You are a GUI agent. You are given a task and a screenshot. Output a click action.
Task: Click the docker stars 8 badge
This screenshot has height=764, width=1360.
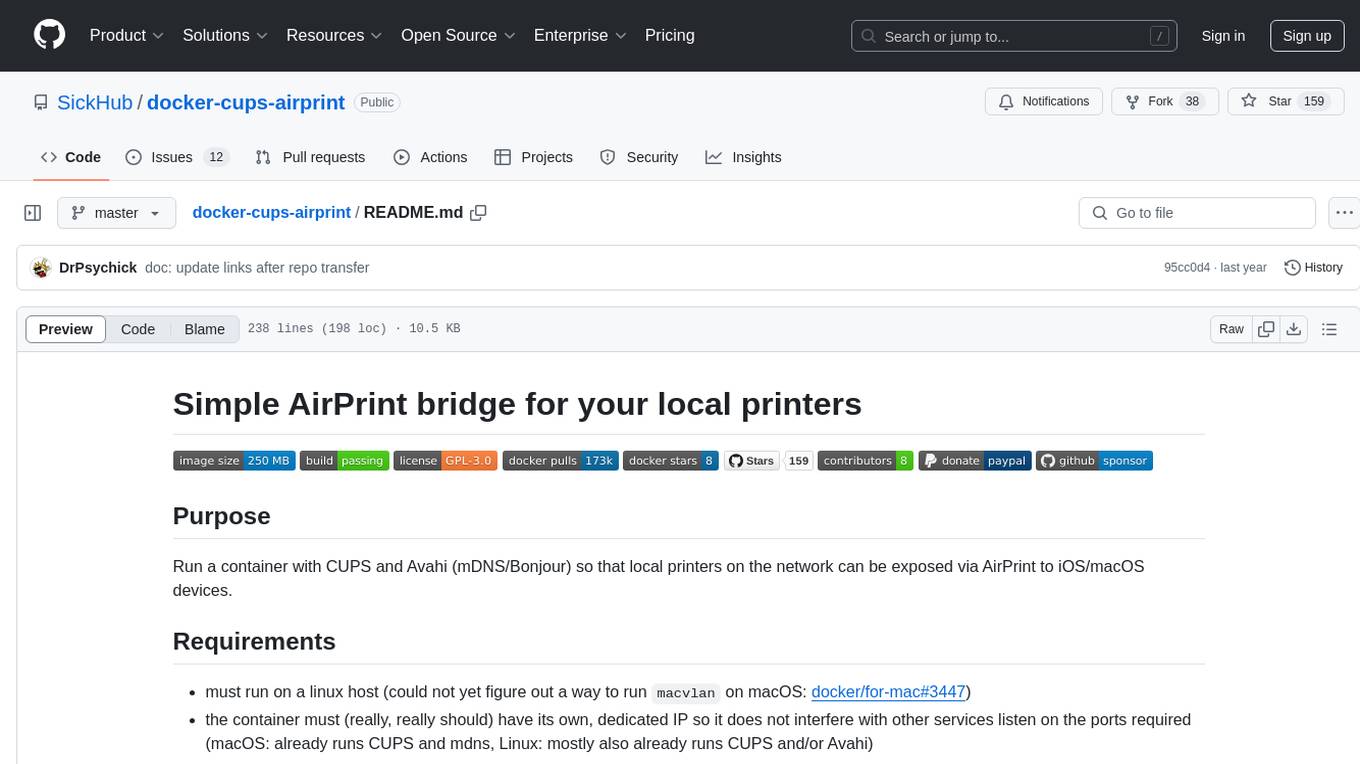(670, 461)
